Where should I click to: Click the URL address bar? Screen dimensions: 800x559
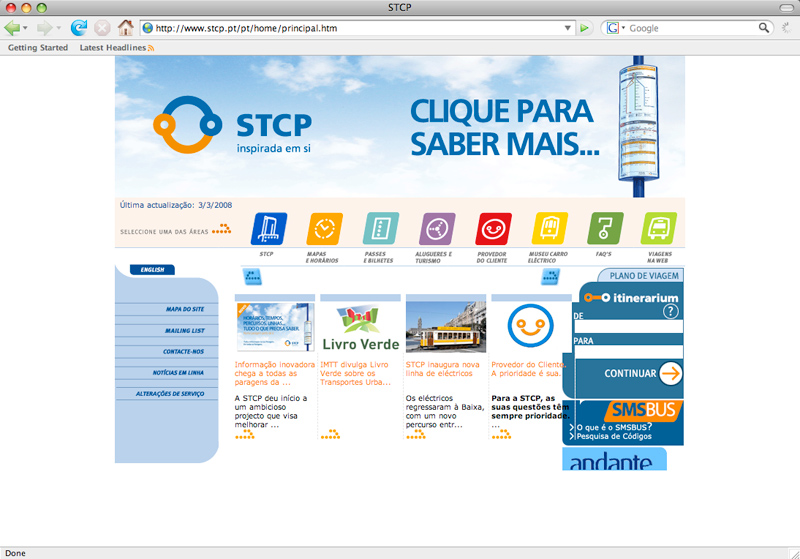coord(357,28)
